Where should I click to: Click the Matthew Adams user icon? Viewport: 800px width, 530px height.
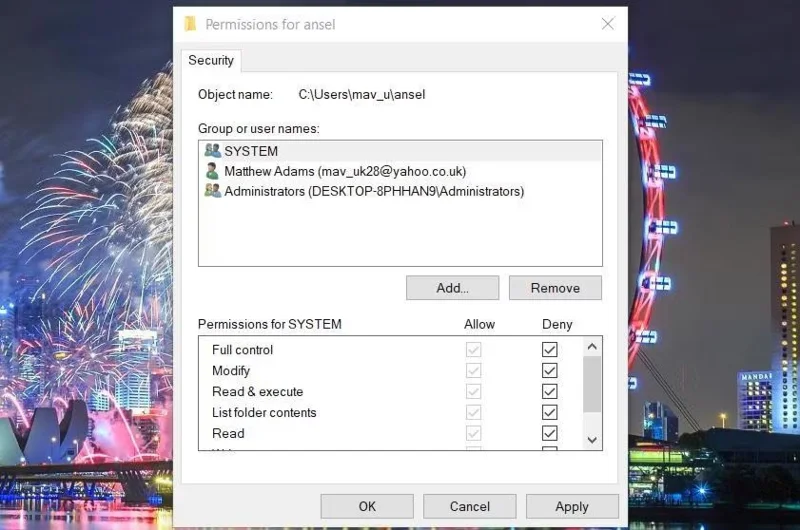pyautogui.click(x=212, y=170)
